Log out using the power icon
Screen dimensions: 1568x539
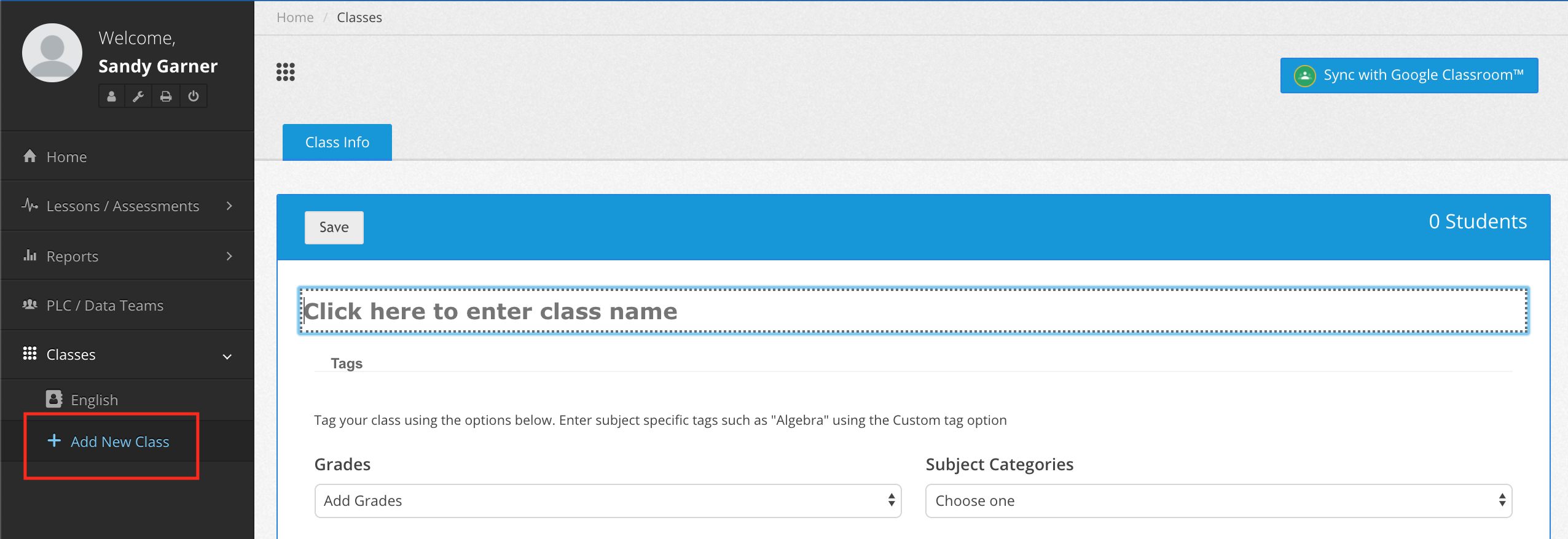pyautogui.click(x=194, y=96)
